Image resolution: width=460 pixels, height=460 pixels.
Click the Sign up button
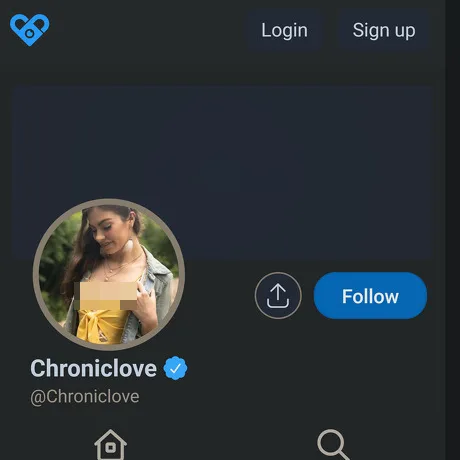tap(384, 30)
